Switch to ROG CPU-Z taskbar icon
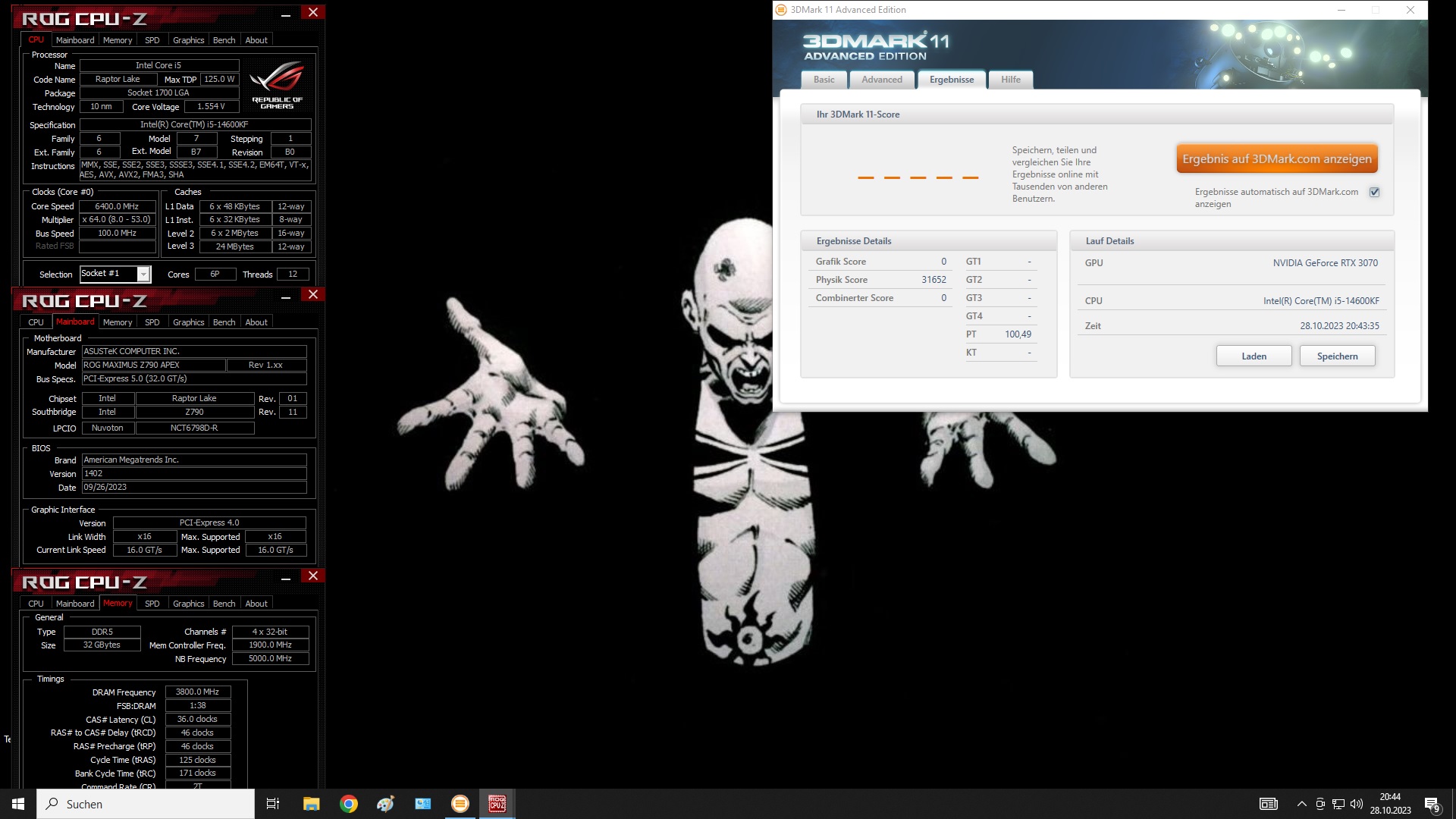The image size is (1456, 819). coord(497,804)
